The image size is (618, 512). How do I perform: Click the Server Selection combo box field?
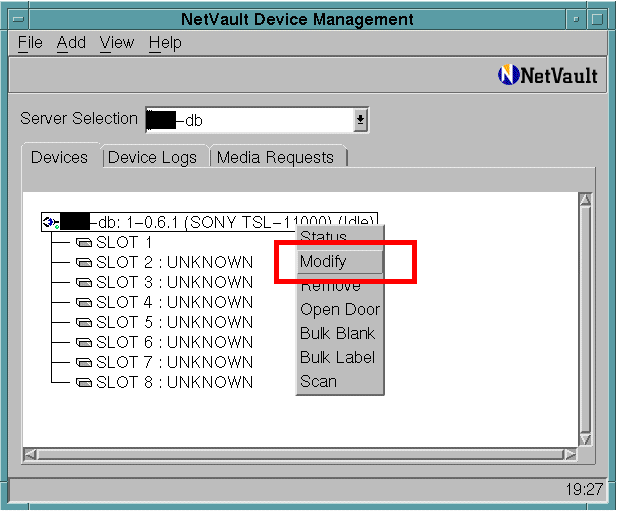click(x=257, y=120)
